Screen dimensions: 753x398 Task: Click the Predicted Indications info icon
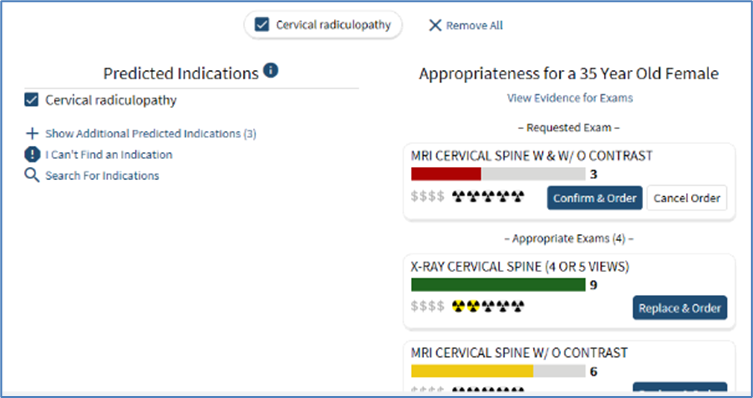(271, 71)
